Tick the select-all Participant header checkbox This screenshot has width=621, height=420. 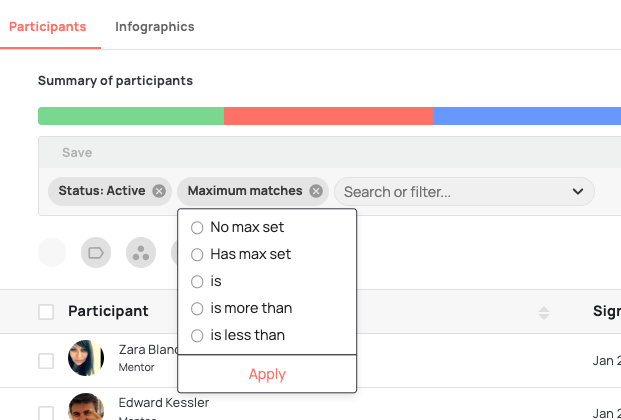(46, 312)
